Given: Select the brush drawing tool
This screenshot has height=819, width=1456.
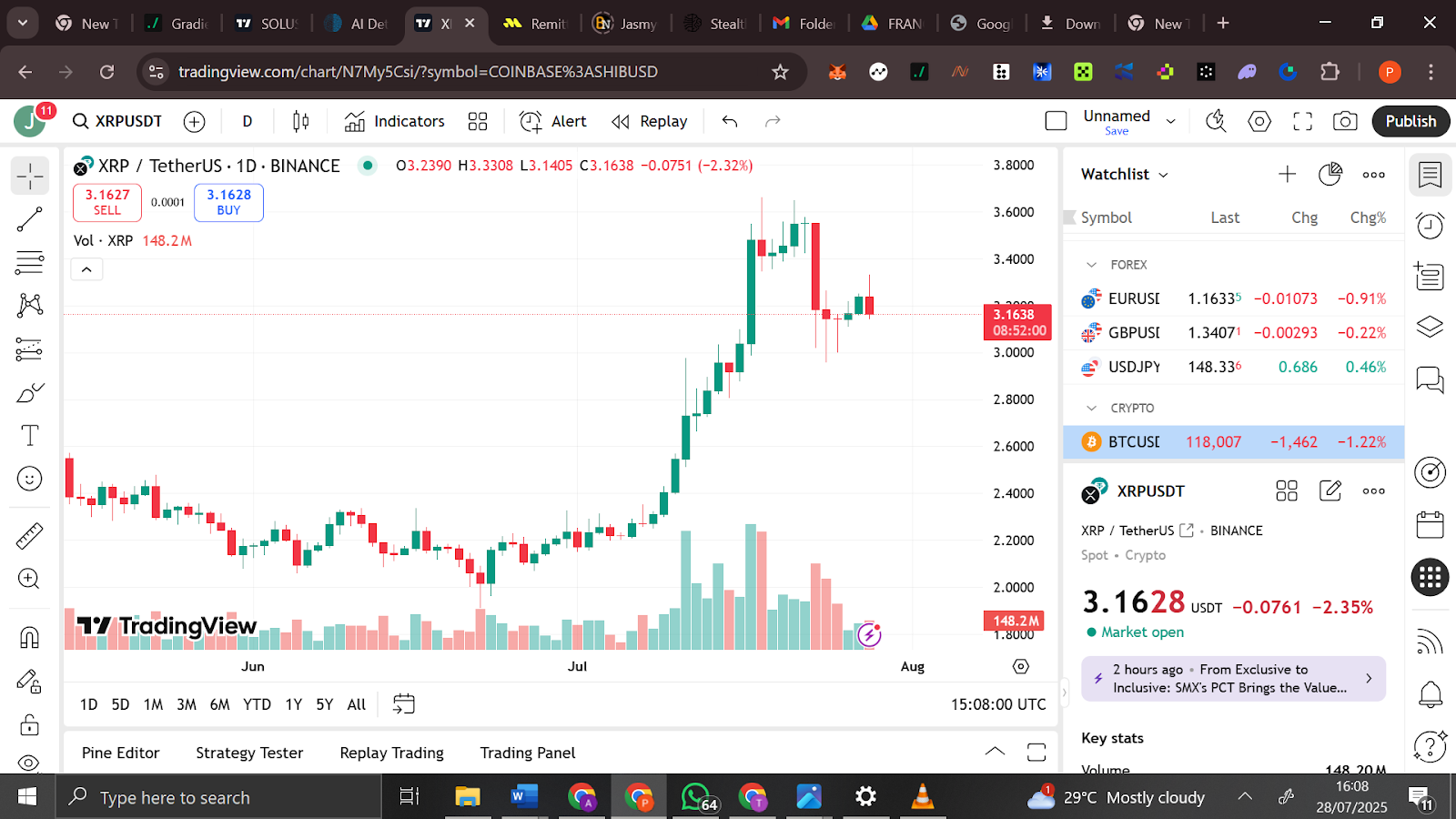Looking at the screenshot, I should (30, 392).
